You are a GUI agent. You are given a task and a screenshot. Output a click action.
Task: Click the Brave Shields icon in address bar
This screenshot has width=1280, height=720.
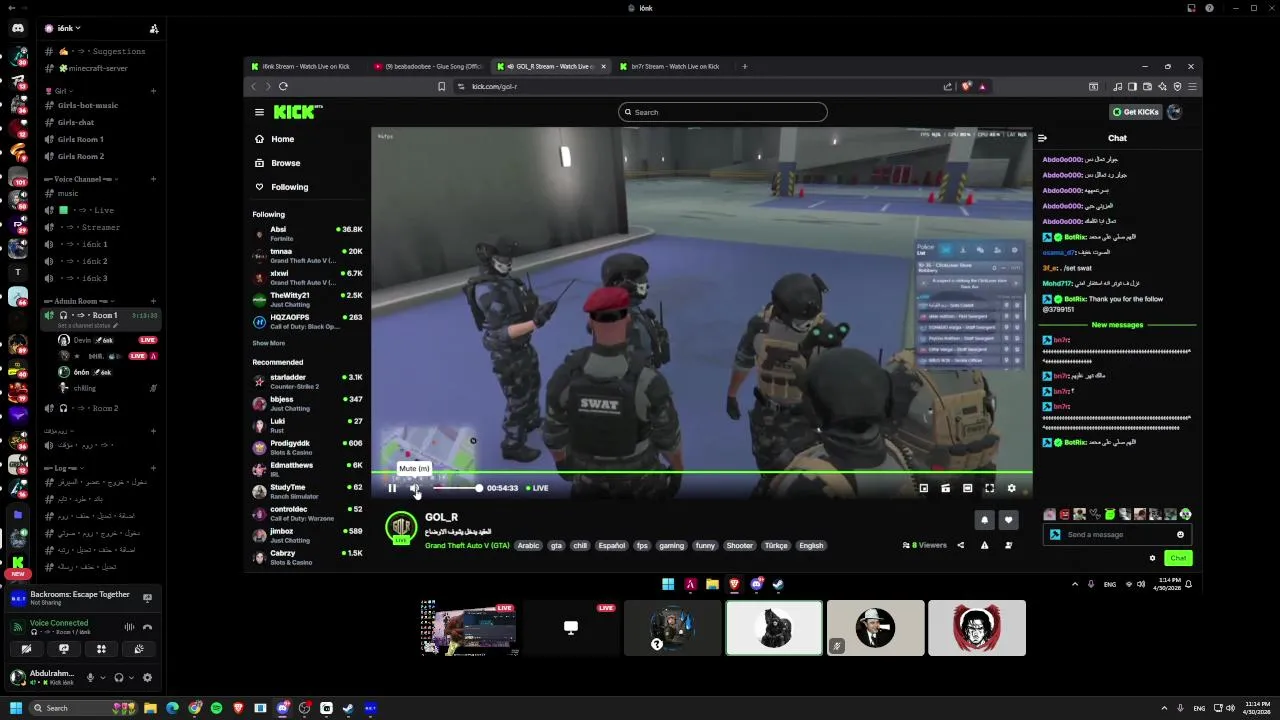click(966, 86)
